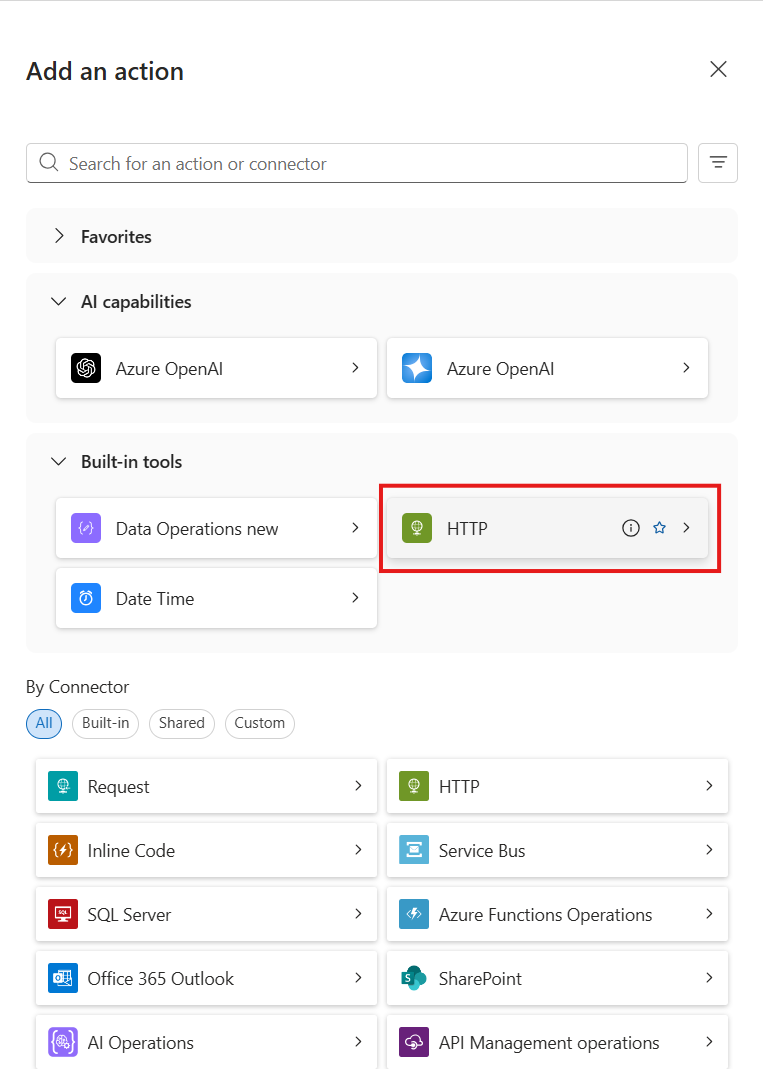Click the AI Operations icon
Image resolution: width=763 pixels, height=1069 pixels.
coord(63,1042)
